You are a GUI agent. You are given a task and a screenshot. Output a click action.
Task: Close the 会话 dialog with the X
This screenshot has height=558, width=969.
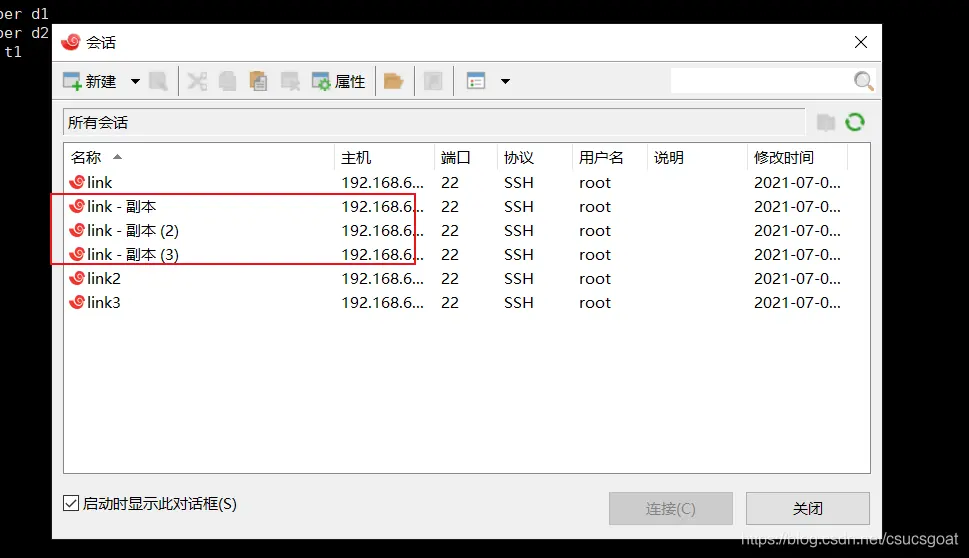[861, 42]
